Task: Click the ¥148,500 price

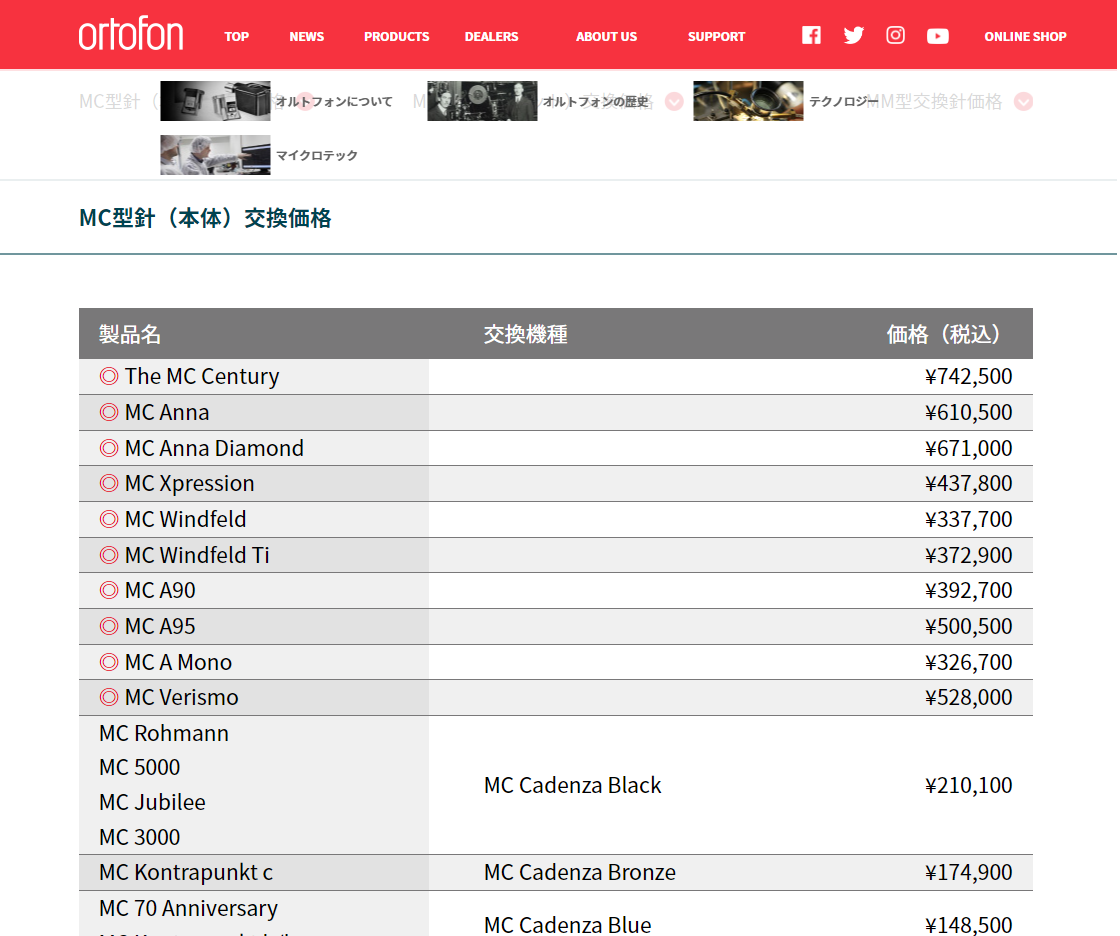Action: [x=969, y=925]
